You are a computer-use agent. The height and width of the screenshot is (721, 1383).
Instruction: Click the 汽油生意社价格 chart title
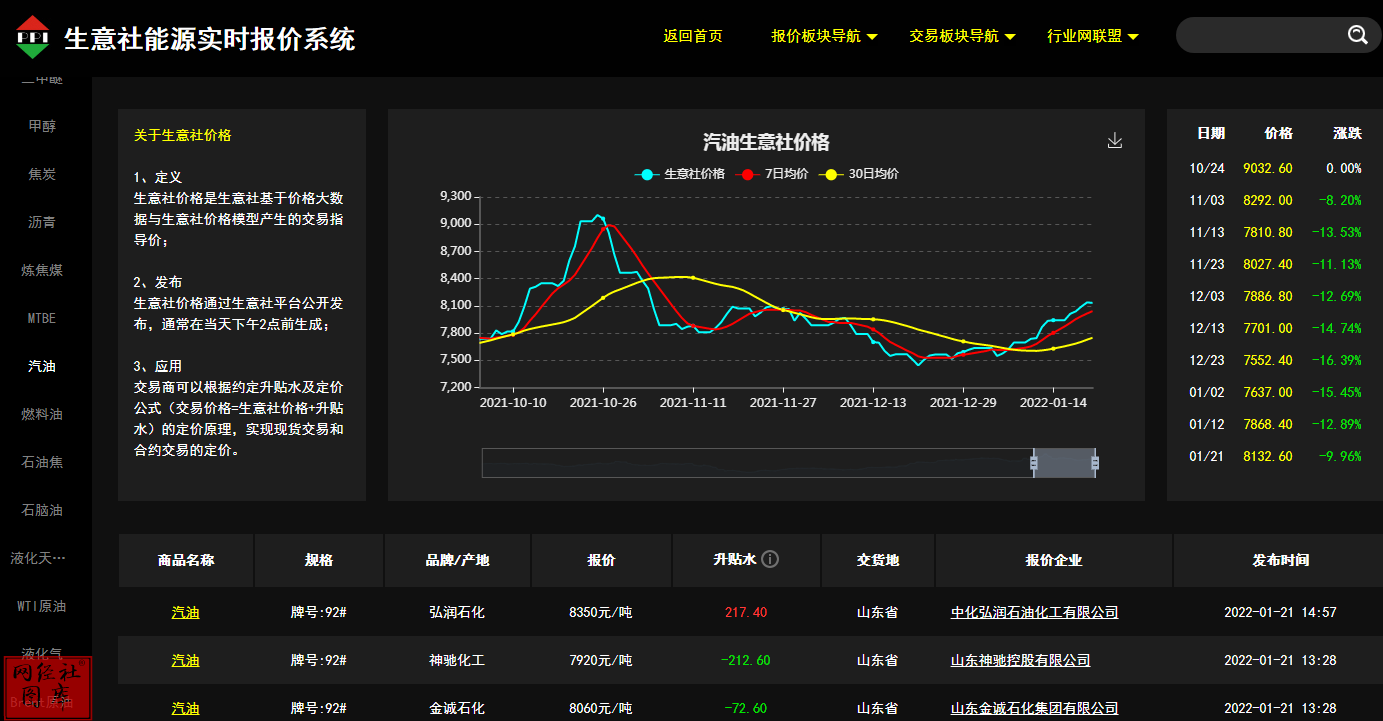click(x=766, y=142)
